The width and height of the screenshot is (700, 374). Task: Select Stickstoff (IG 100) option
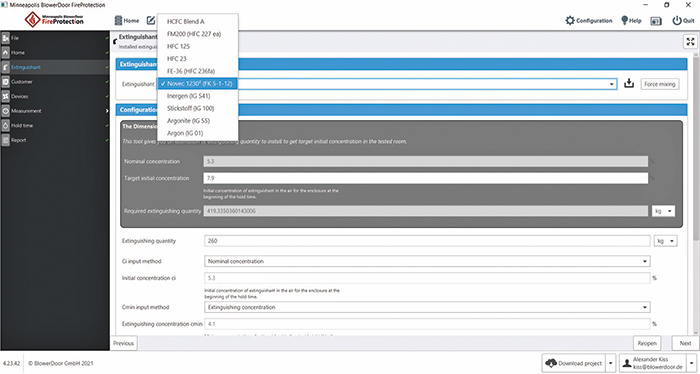click(x=198, y=108)
